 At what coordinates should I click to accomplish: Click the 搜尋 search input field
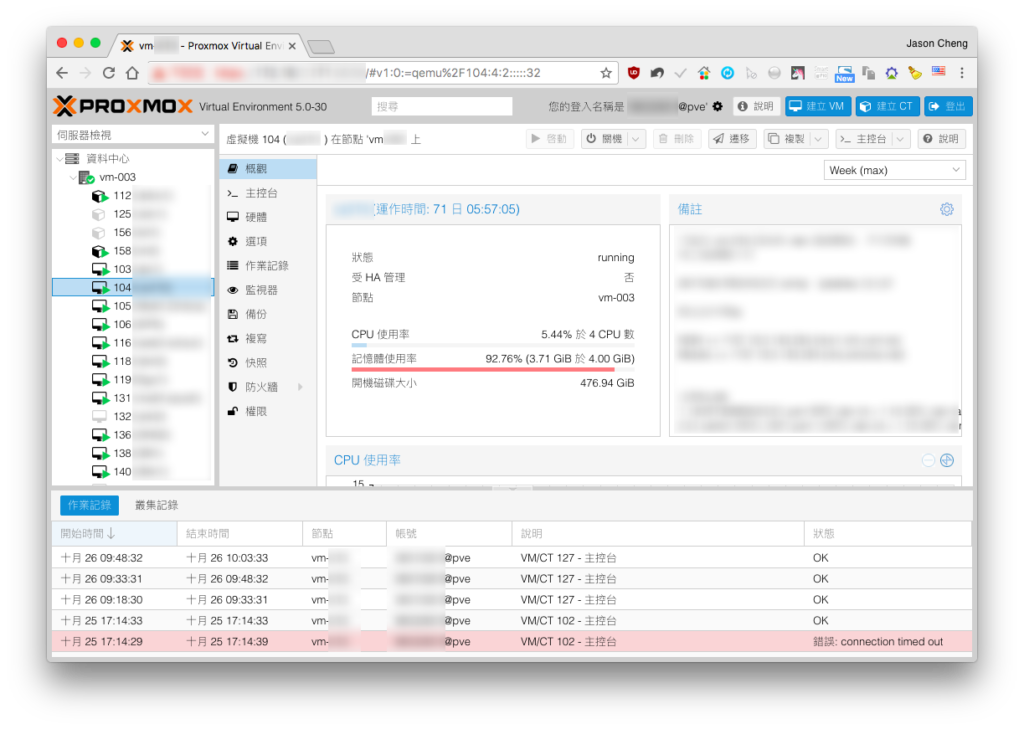click(x=442, y=106)
